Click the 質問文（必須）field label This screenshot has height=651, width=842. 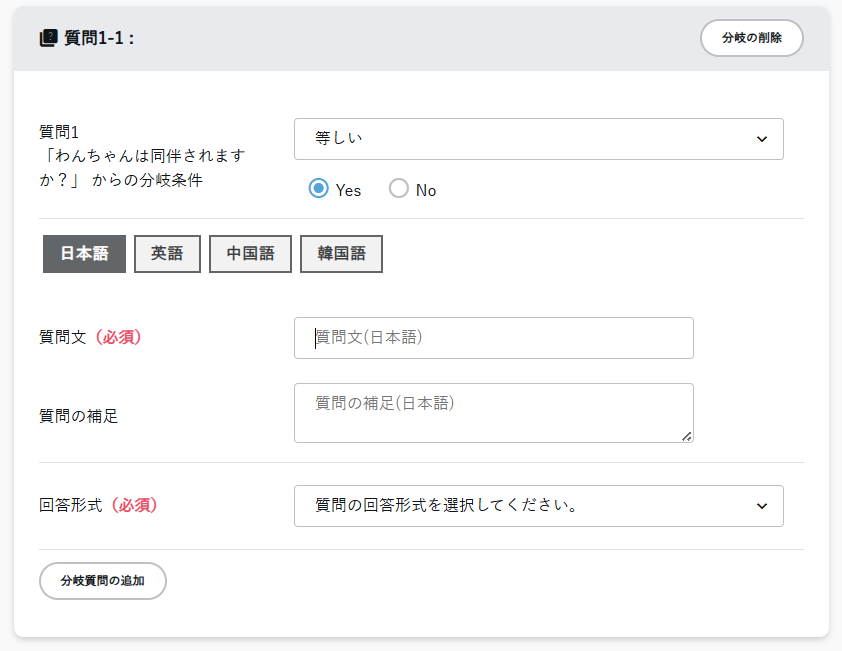(90, 338)
